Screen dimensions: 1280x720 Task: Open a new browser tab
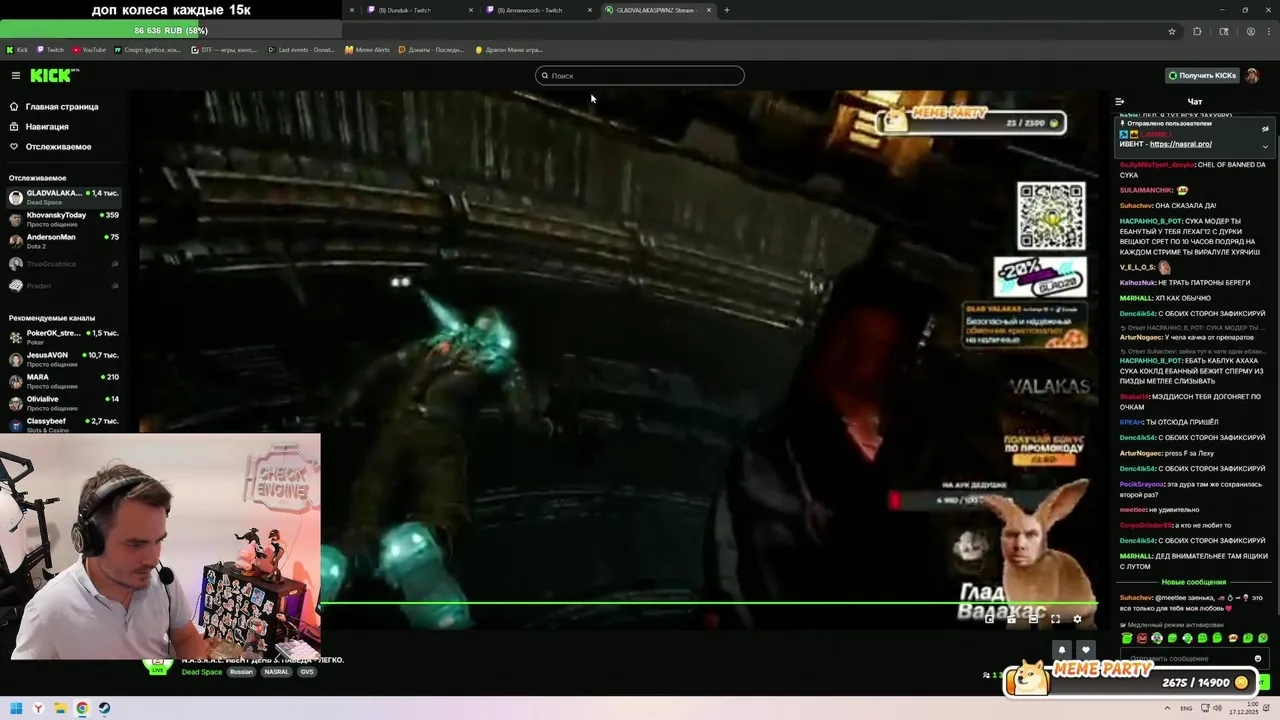click(x=726, y=10)
